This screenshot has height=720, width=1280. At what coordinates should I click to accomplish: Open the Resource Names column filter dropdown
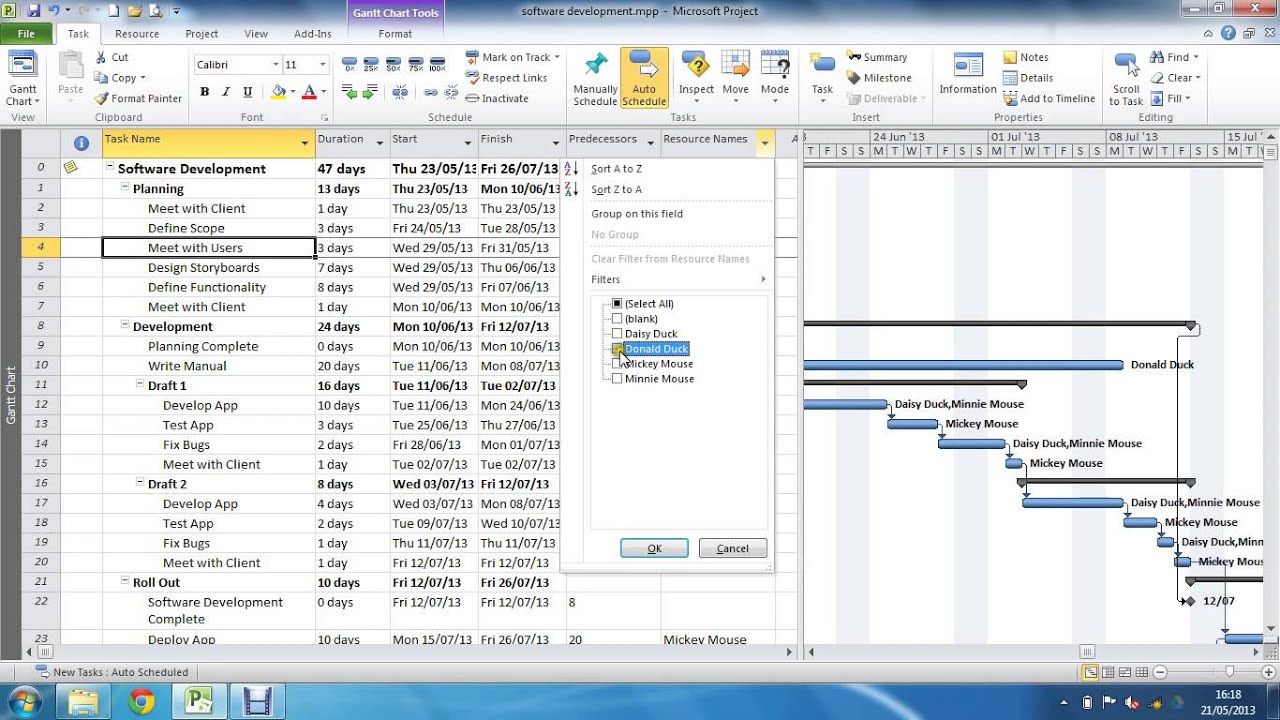point(765,144)
